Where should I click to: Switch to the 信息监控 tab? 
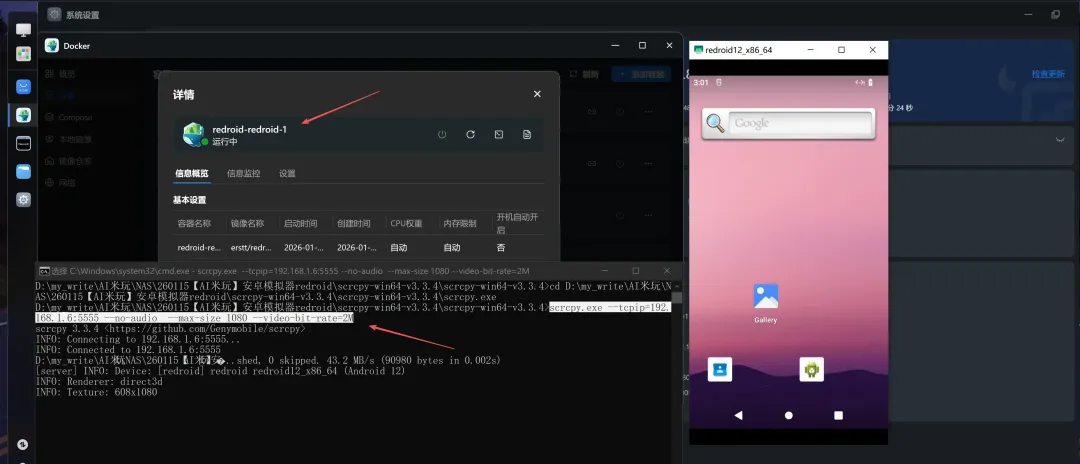pos(244,173)
